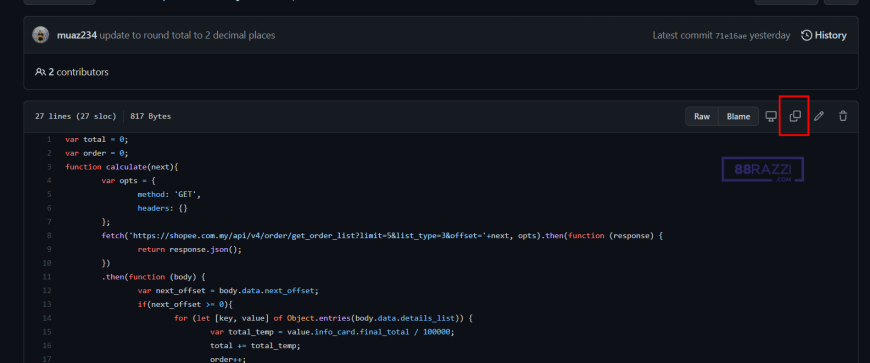The image size is (870, 363).
Task: Open muaz234's profile avatar
Action: pos(41,35)
